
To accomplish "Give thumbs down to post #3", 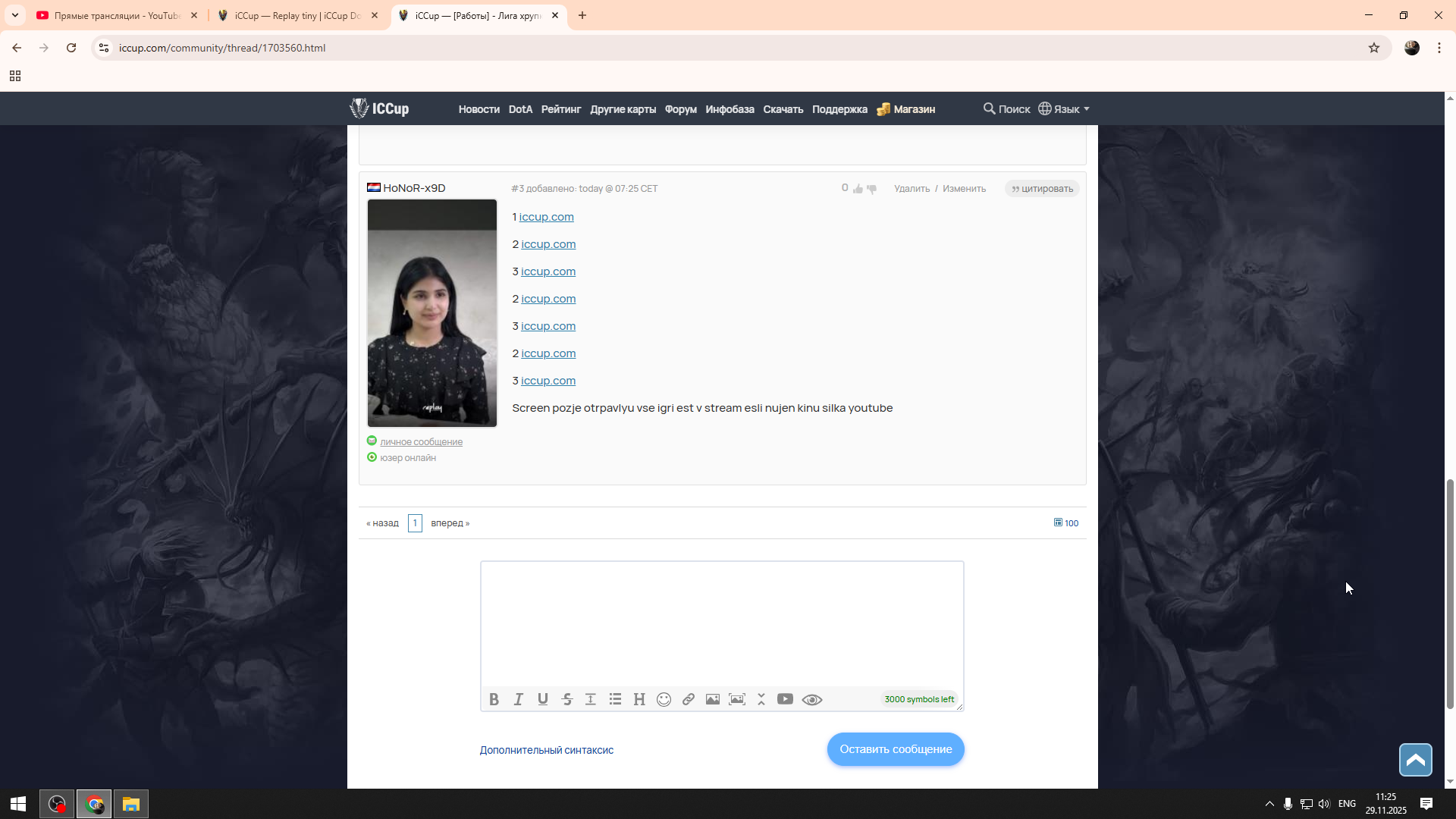I will click(871, 189).
